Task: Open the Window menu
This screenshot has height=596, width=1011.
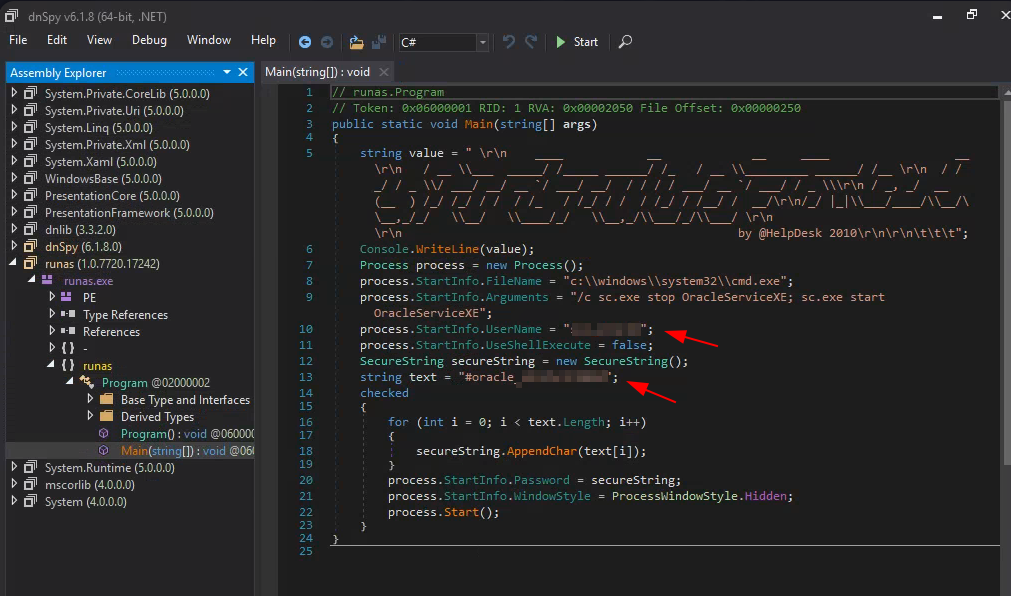Action: tap(208, 40)
